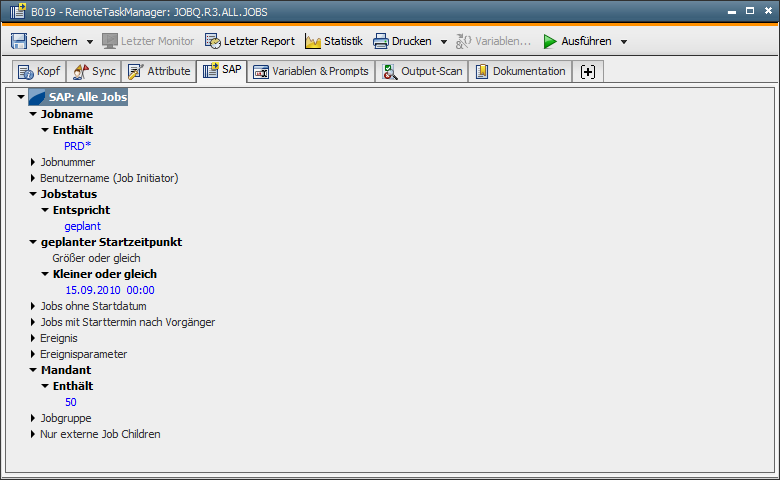The image size is (780, 480).
Task: Click the Statistik label
Action: (x=343, y=41)
